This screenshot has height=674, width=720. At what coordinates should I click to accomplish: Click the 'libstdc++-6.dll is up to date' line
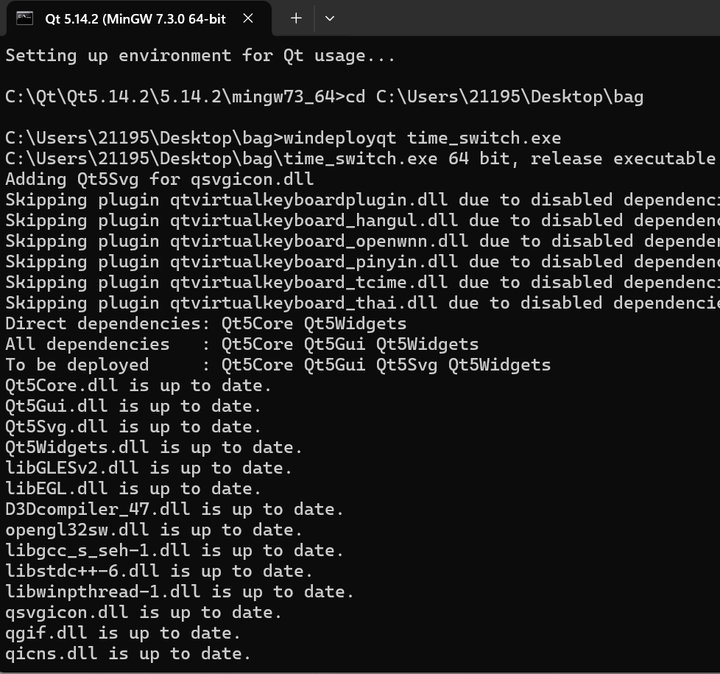158,571
